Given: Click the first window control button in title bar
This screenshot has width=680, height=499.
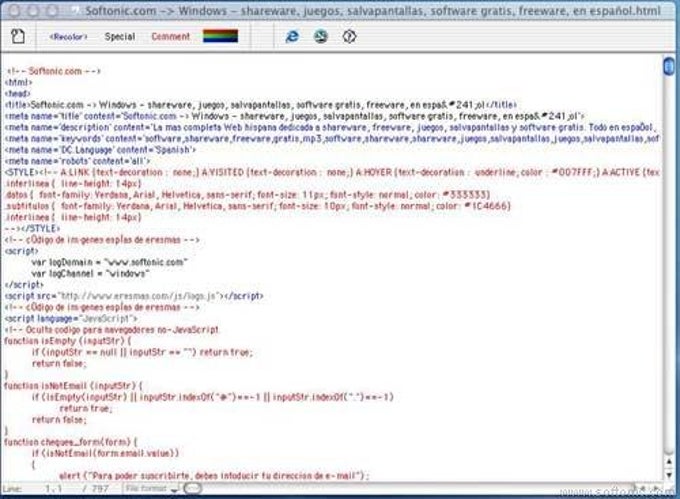Looking at the screenshot, I should pyautogui.click(x=14, y=11).
